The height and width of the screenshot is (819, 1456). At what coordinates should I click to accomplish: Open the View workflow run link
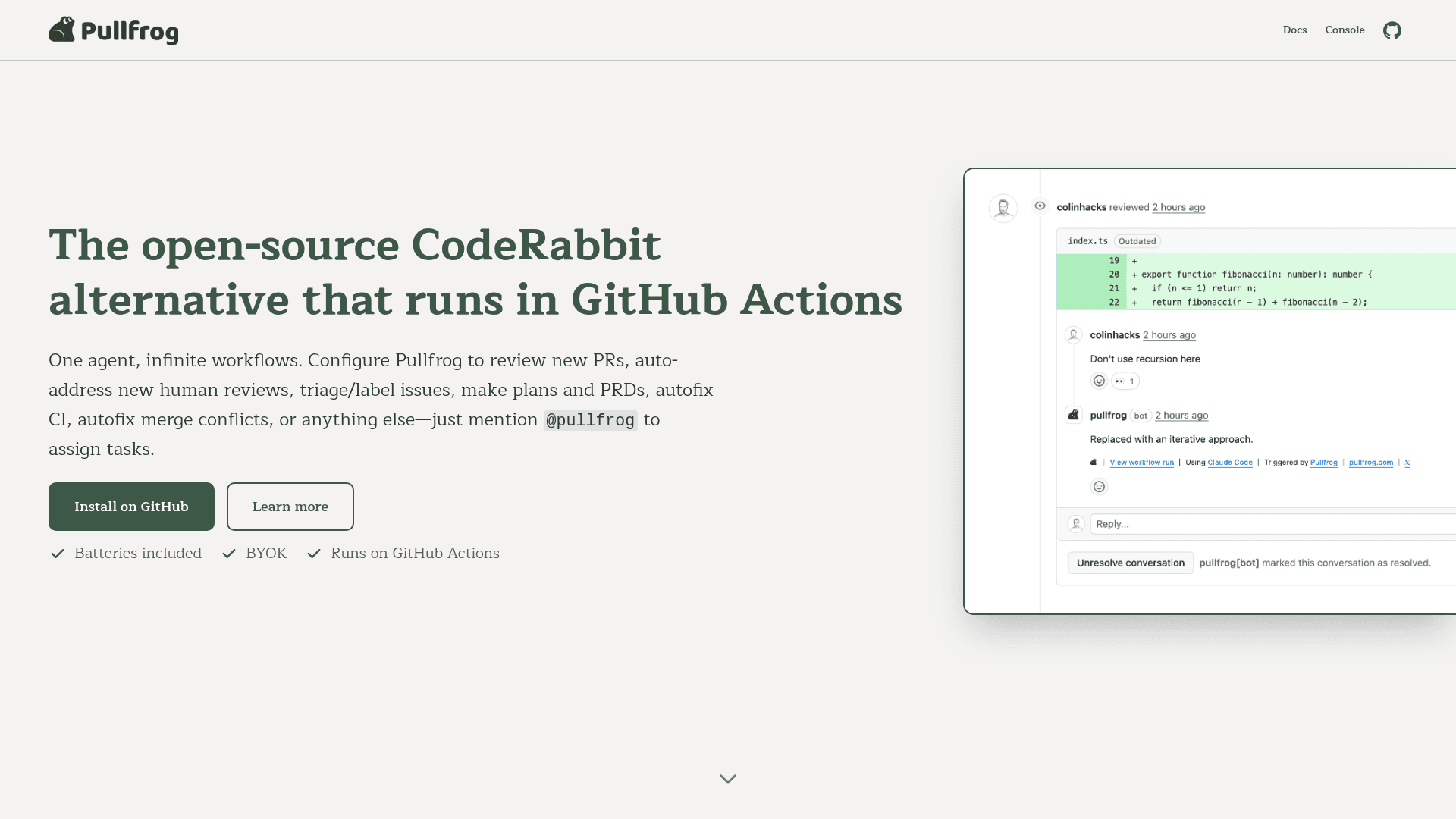[x=1142, y=463]
